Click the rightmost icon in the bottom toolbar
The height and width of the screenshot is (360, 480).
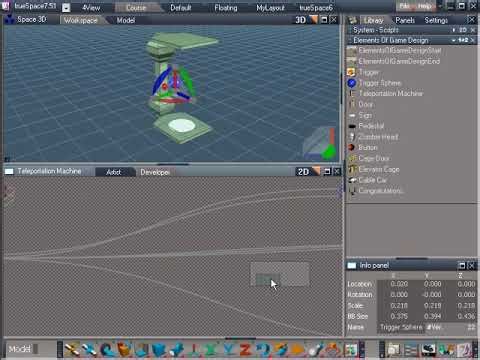point(465,349)
